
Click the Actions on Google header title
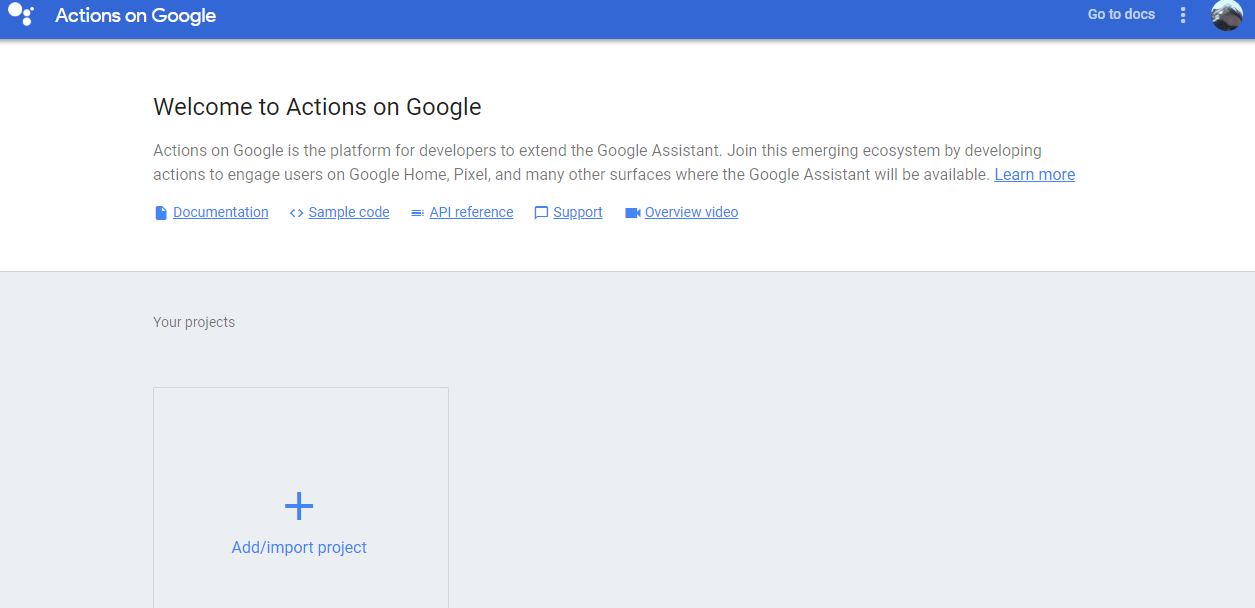click(135, 16)
